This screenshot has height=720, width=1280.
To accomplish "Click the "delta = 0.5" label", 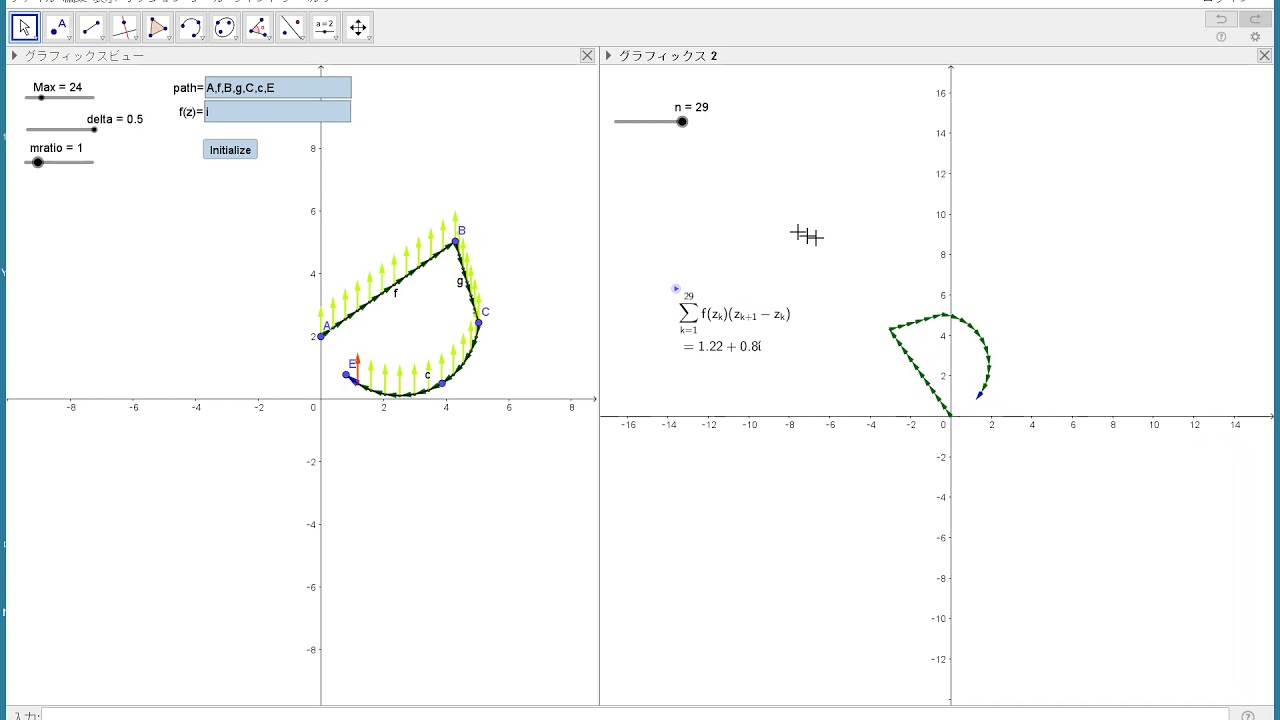I will (115, 119).
